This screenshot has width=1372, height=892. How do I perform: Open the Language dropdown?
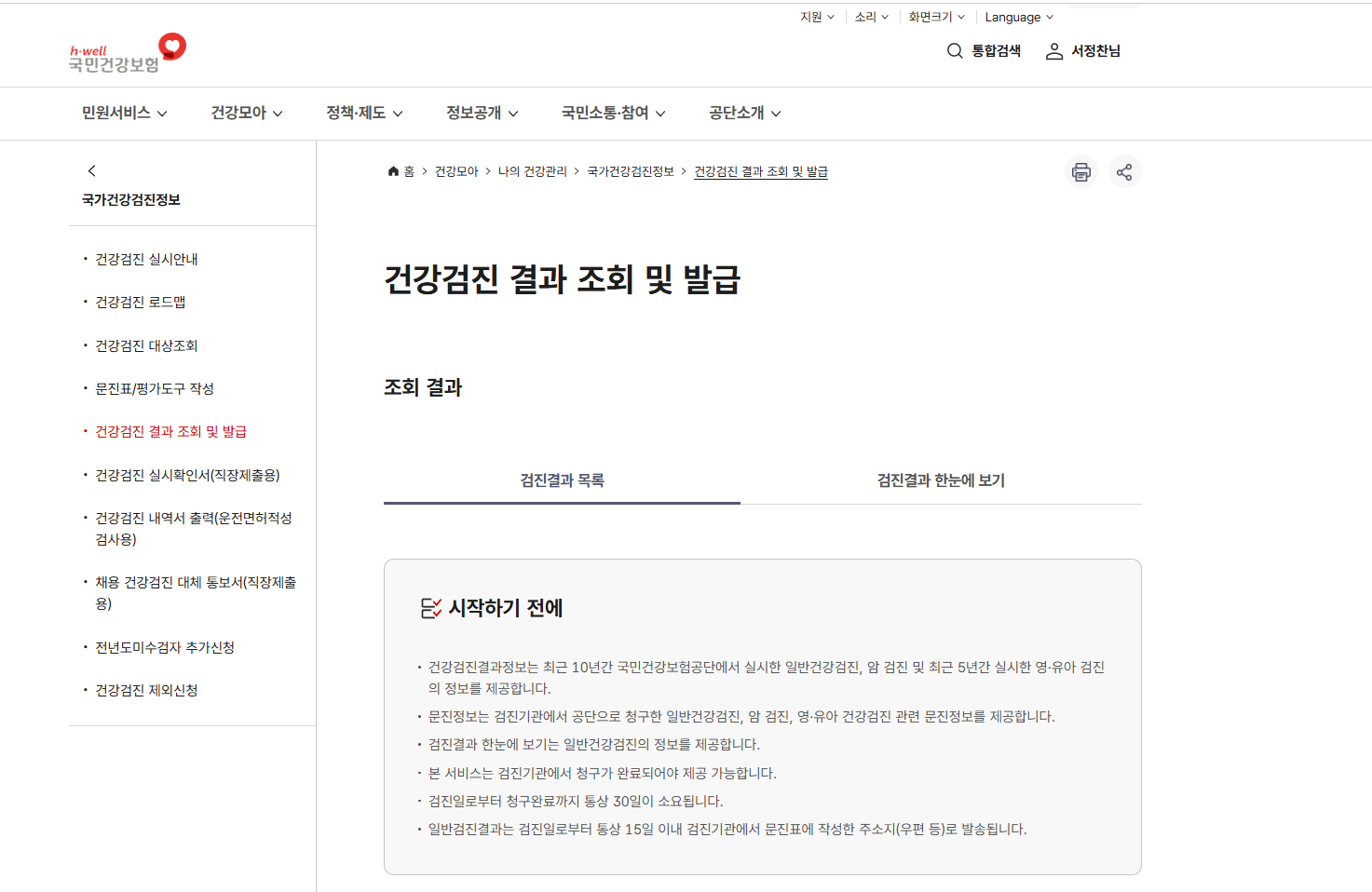click(x=1019, y=17)
